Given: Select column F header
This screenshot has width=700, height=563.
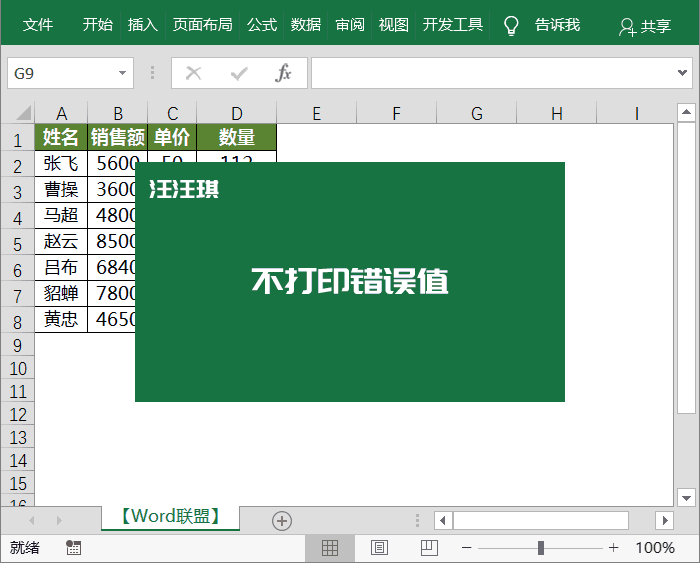Looking at the screenshot, I should pyautogui.click(x=396, y=113).
